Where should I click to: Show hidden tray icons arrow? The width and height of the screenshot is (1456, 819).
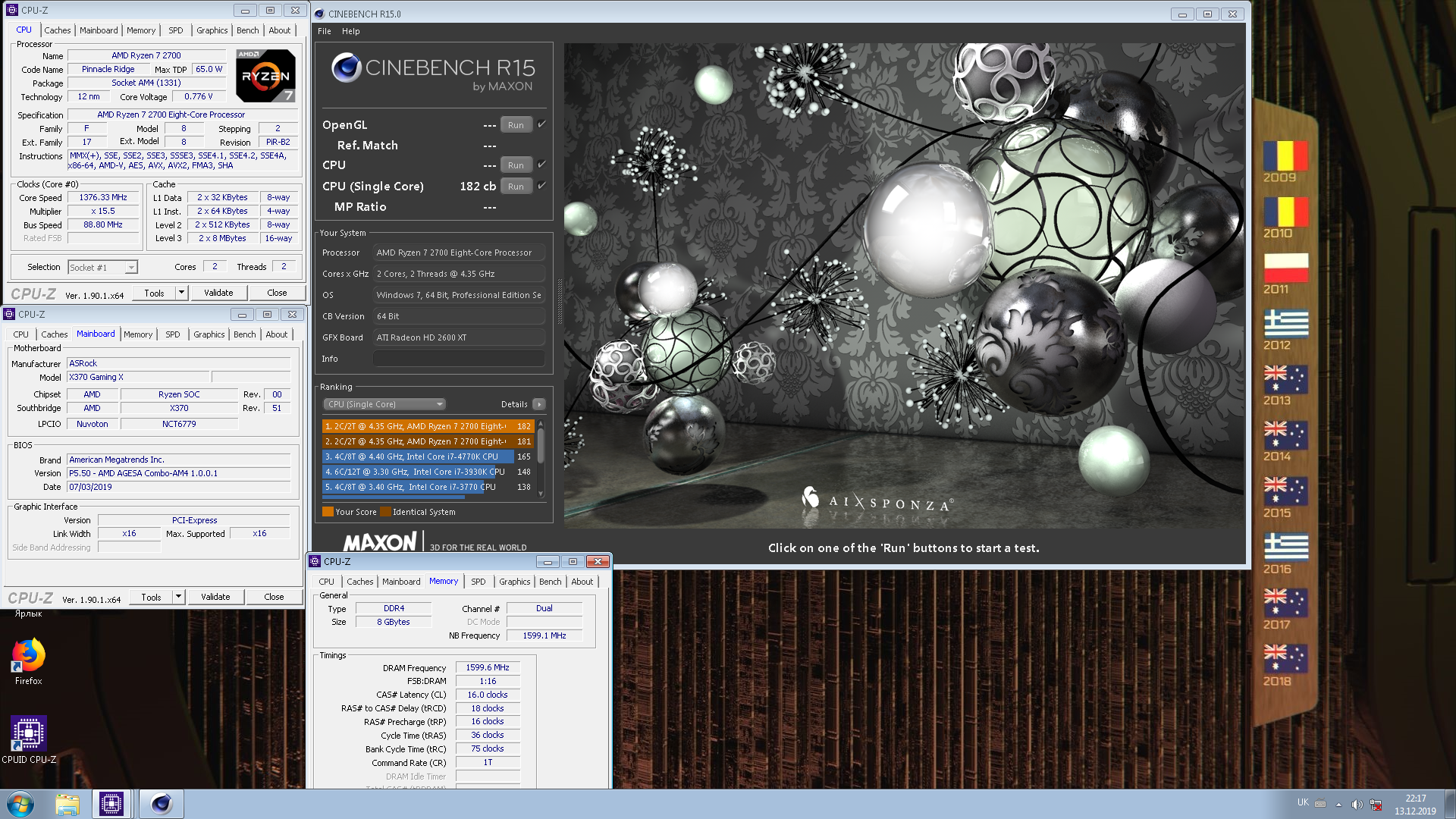1338,805
